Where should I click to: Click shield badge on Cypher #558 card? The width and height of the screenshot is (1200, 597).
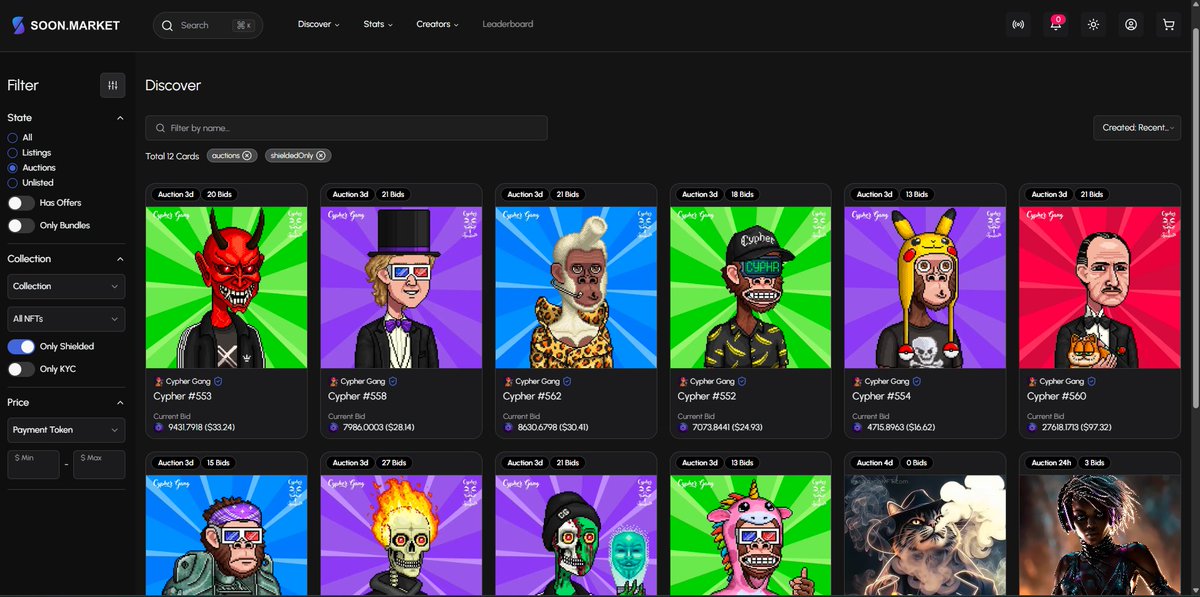[x=393, y=381]
